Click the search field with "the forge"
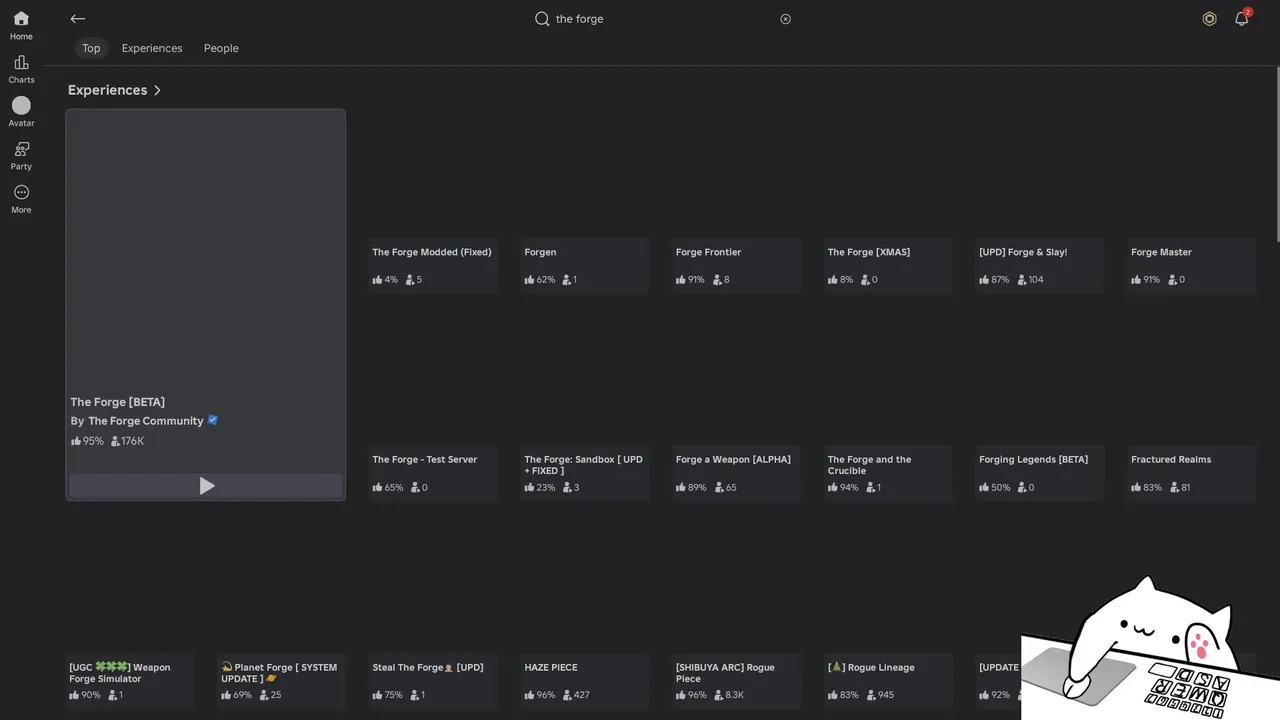Image resolution: width=1280 pixels, height=720 pixels. (x=660, y=19)
